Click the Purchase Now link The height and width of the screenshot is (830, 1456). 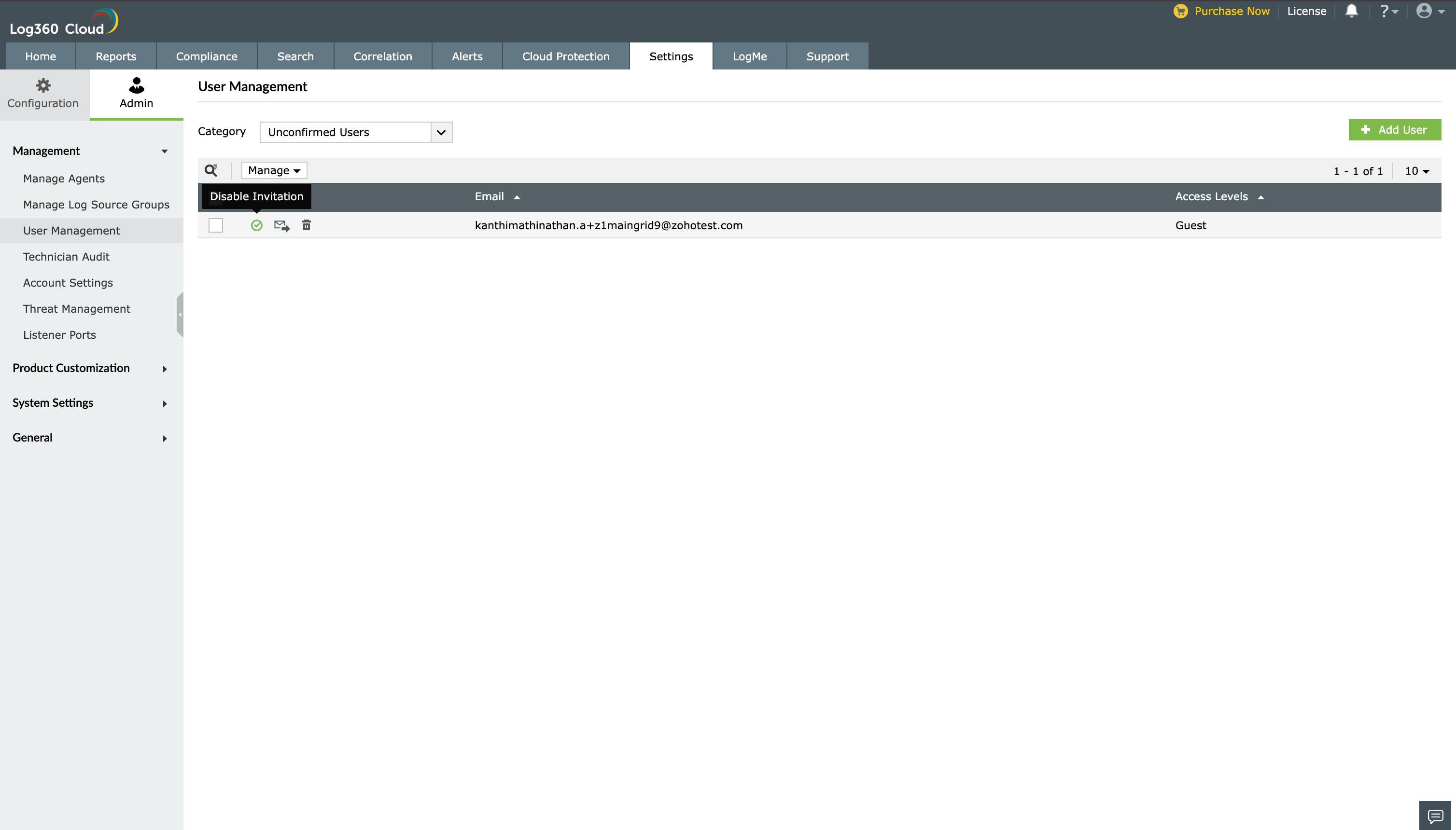tap(1231, 11)
